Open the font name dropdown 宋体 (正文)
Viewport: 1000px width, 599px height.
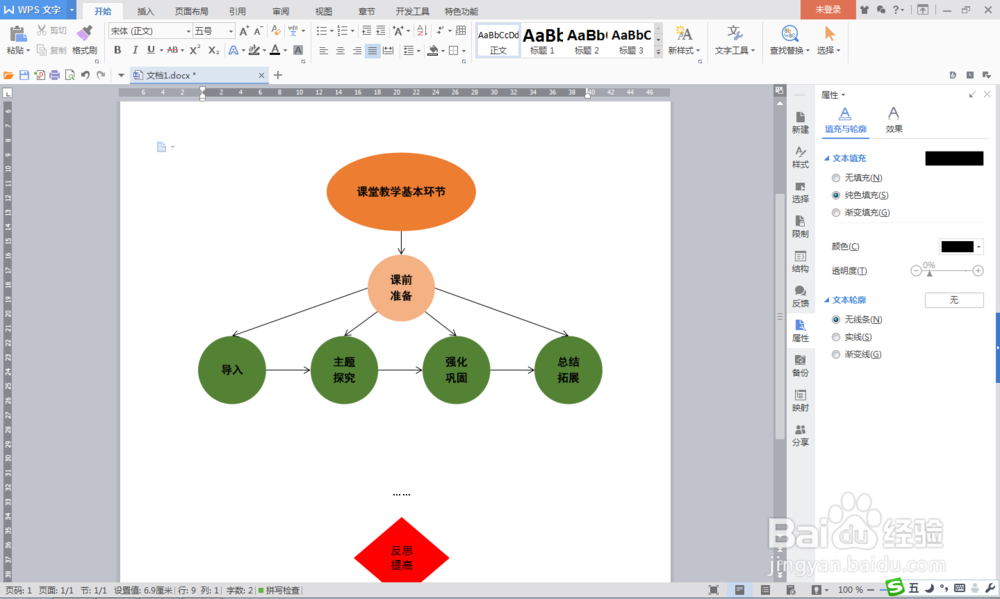(188, 31)
